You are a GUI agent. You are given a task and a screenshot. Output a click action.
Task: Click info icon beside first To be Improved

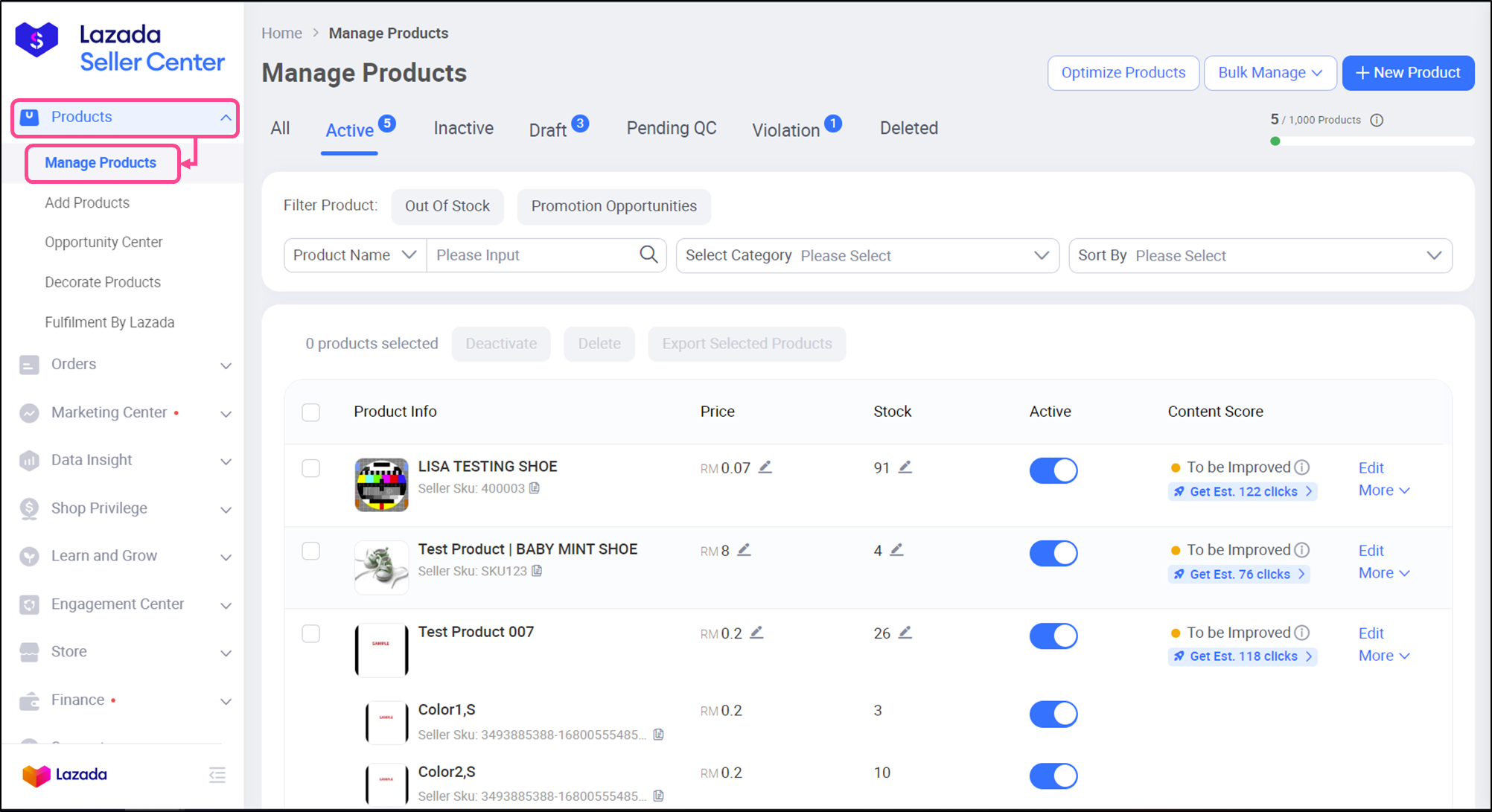pyautogui.click(x=1301, y=467)
